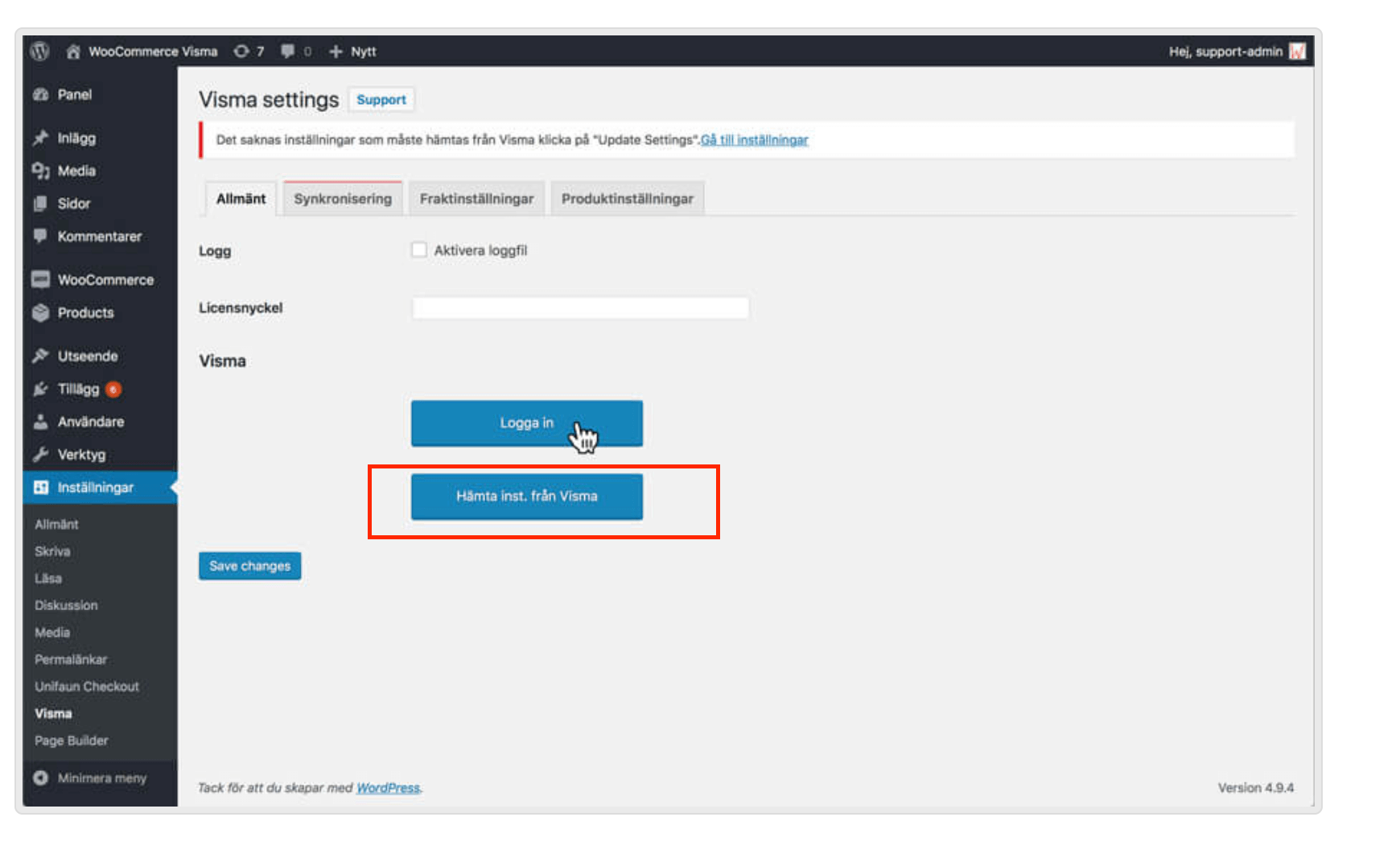Image resolution: width=1400 pixels, height=850 pixels.
Task: Open the WooCommerce sidebar menu
Action: click(x=105, y=280)
